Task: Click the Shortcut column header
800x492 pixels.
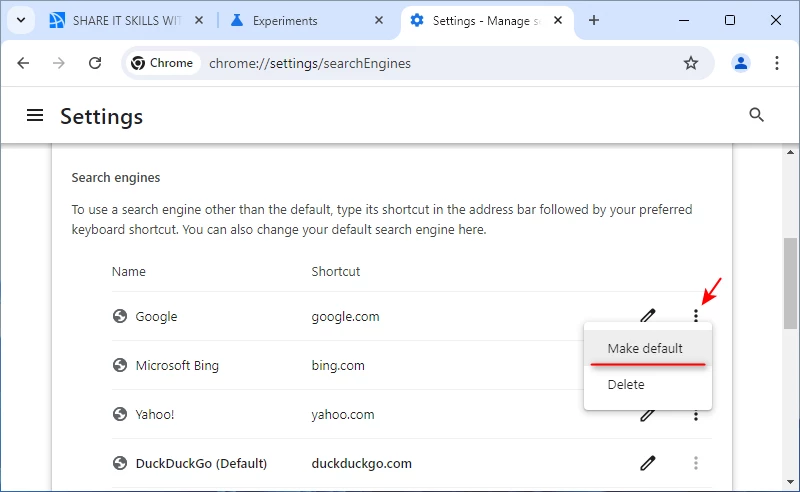Action: pos(336,272)
